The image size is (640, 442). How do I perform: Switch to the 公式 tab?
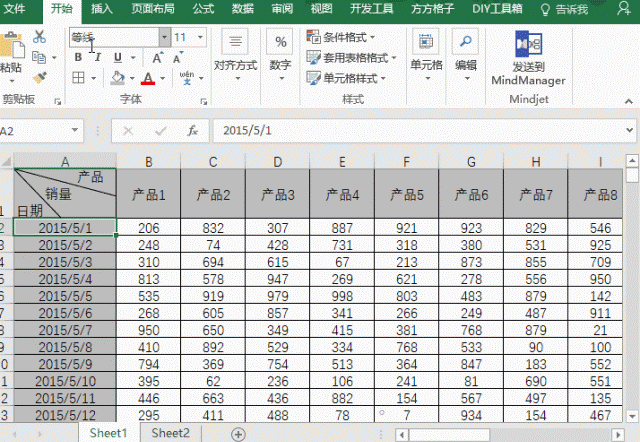pyautogui.click(x=203, y=9)
